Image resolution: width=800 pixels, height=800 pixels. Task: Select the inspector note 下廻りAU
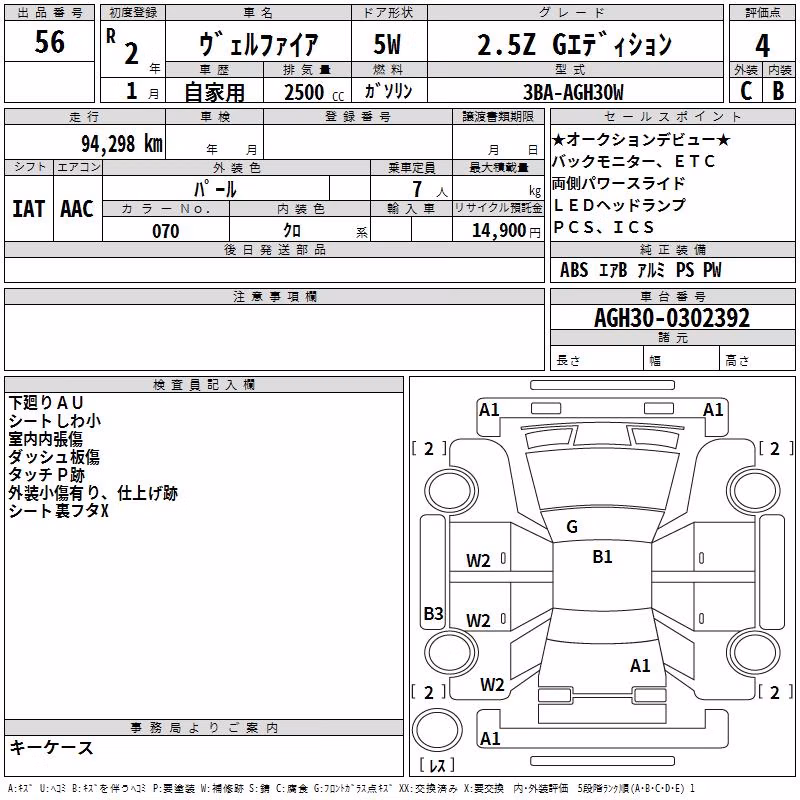[x=46, y=403]
